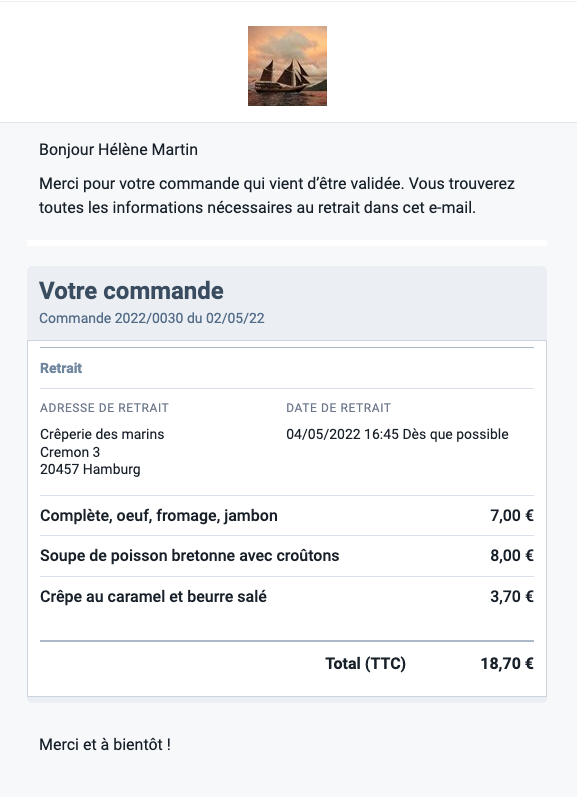Image resolution: width=577 pixels, height=797 pixels.
Task: Click the ADRESSE DE RETRAIT label
Action: (104, 408)
